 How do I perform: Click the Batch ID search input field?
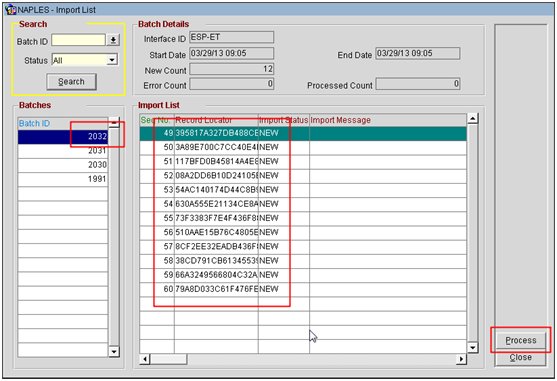79,40
